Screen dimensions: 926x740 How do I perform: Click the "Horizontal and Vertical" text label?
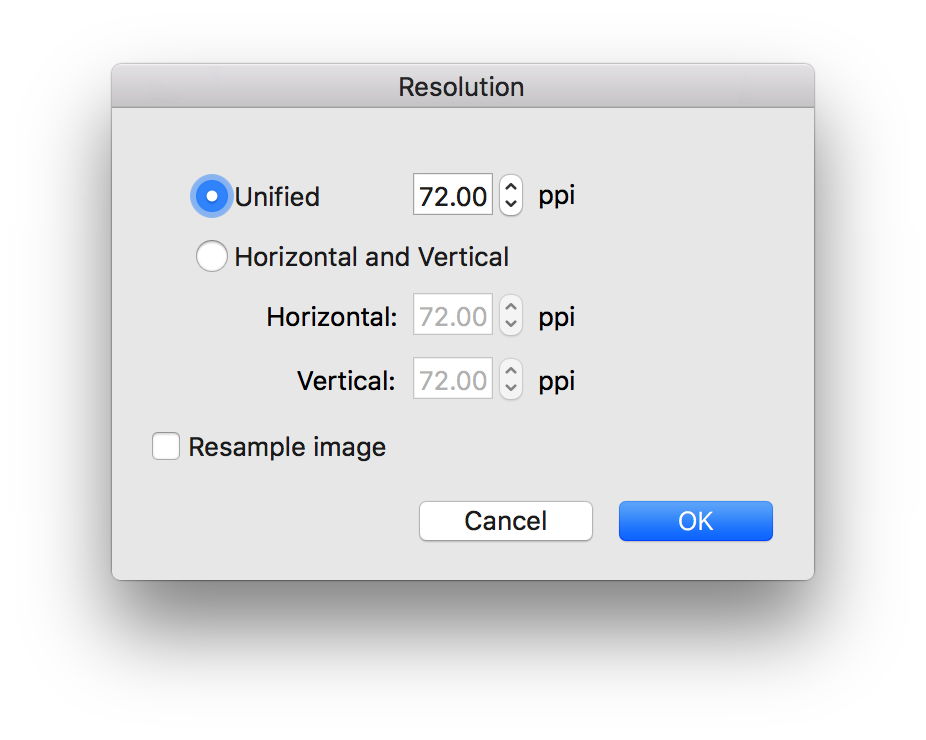point(371,257)
